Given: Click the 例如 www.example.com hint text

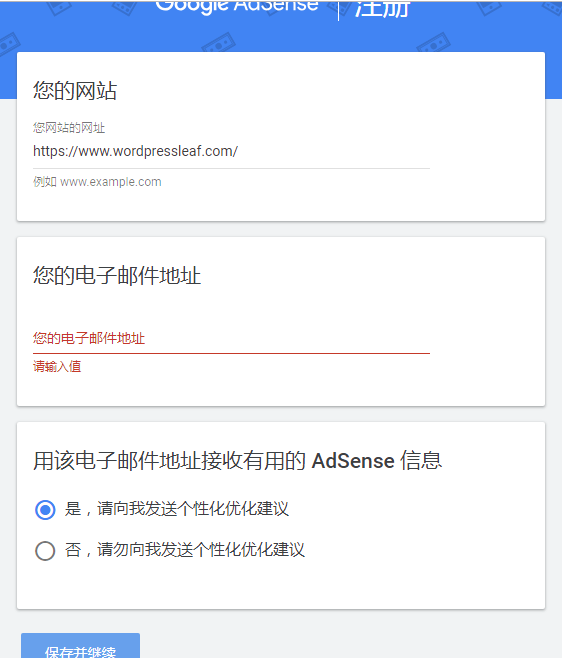Looking at the screenshot, I should pos(97,182).
